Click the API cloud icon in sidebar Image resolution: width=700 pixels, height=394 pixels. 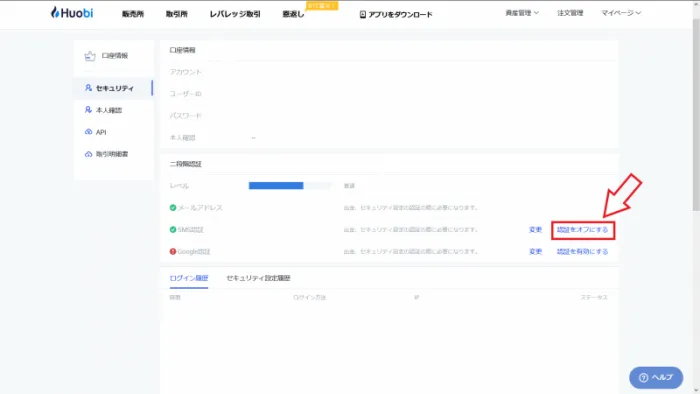tap(88, 132)
